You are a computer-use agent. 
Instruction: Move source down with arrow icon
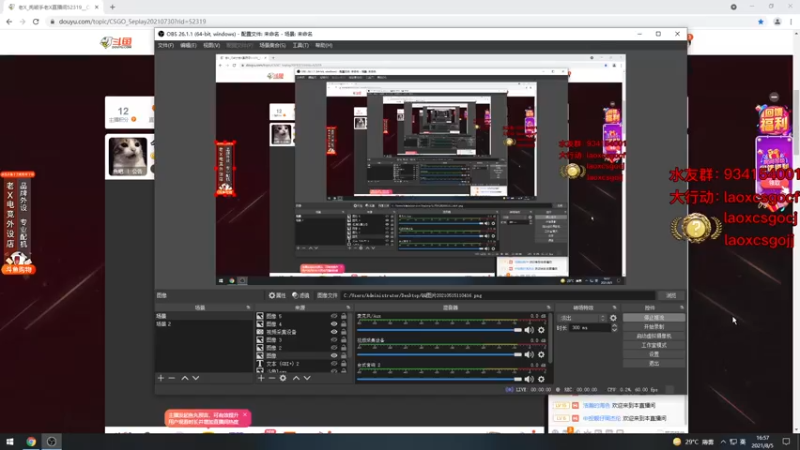click(307, 378)
